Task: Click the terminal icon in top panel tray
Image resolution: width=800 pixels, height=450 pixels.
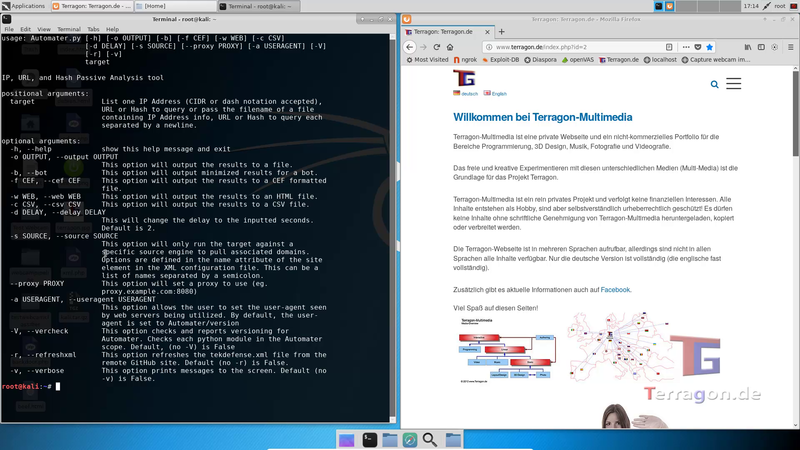Action: [x=659, y=6]
